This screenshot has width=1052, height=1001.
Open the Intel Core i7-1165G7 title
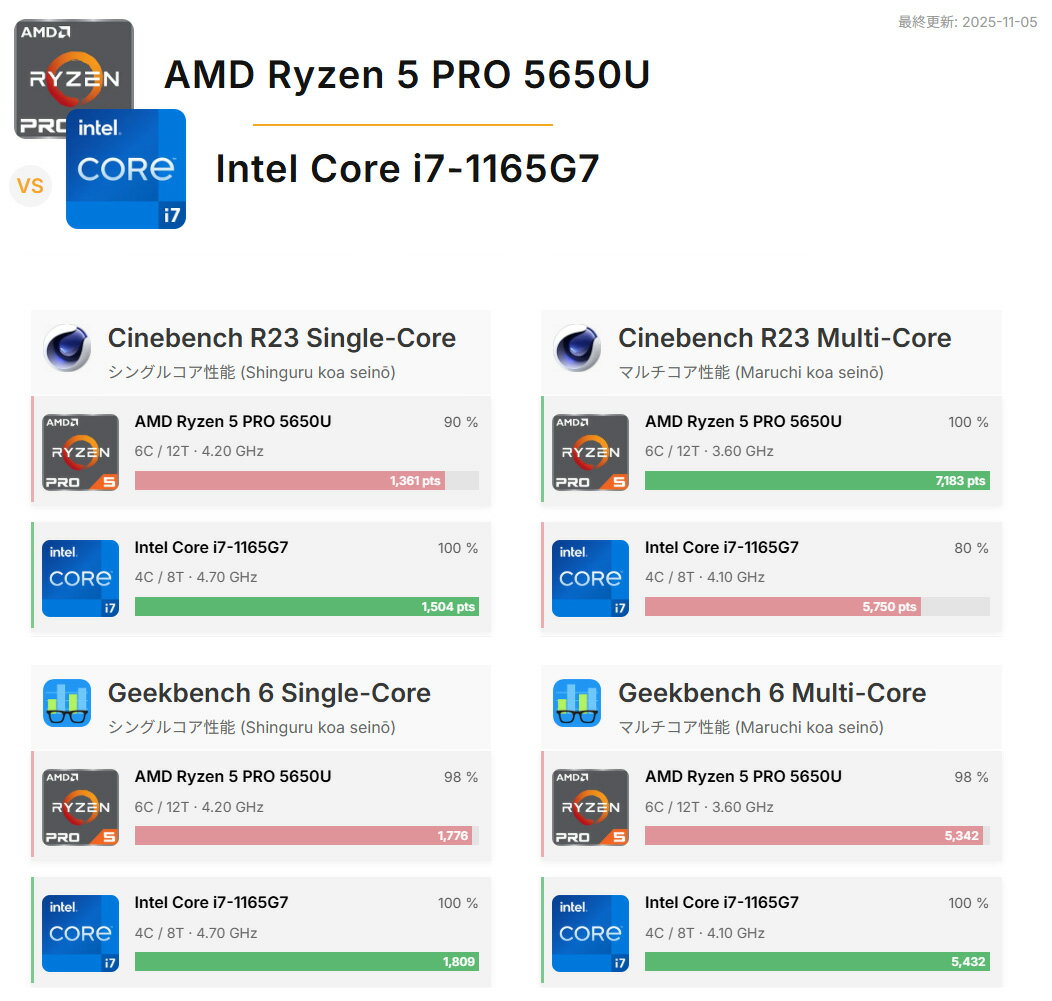point(407,169)
